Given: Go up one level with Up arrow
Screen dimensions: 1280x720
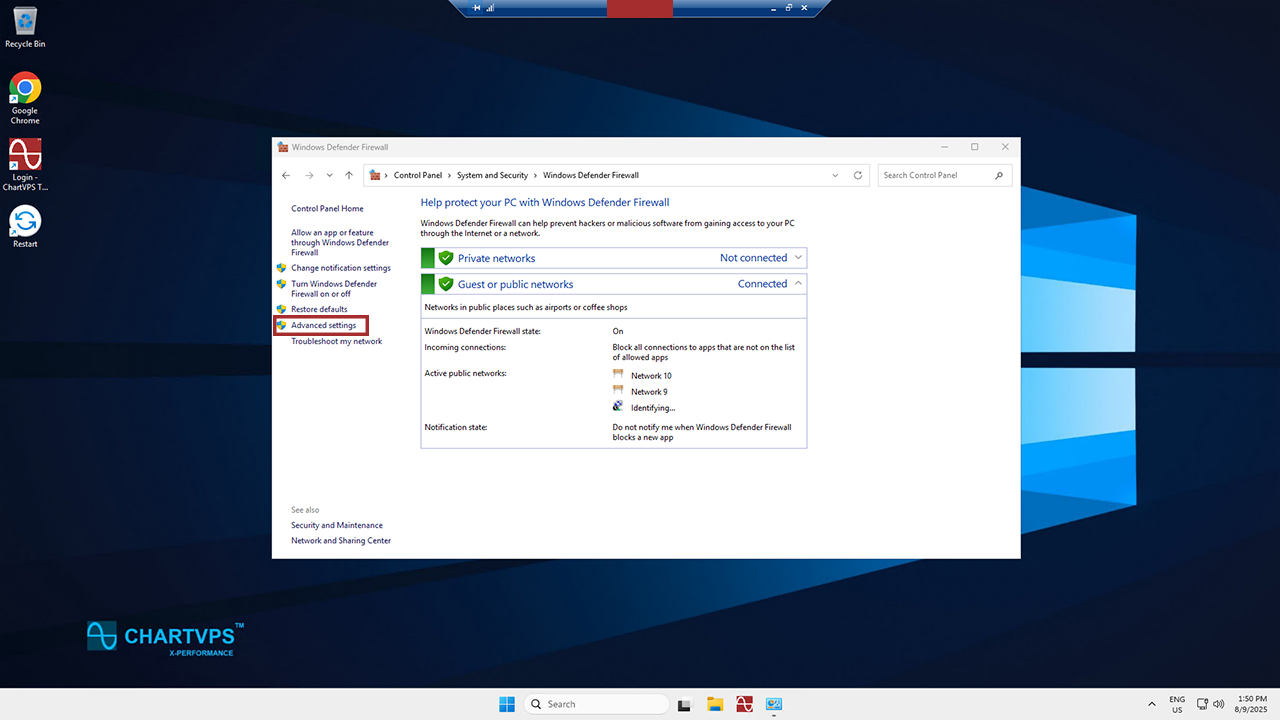Looking at the screenshot, I should tap(348, 175).
